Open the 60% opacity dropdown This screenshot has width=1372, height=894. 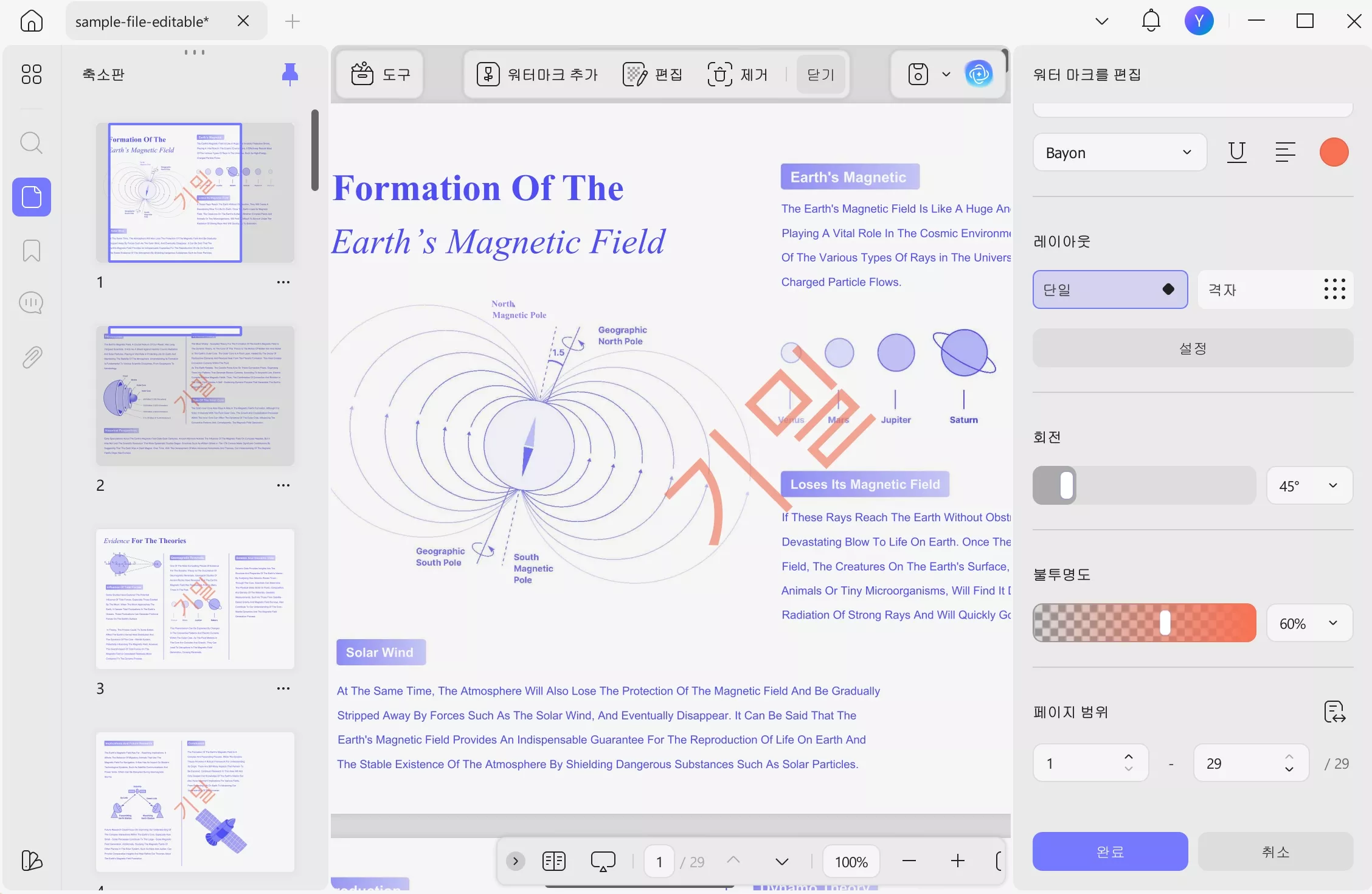pos(1309,623)
